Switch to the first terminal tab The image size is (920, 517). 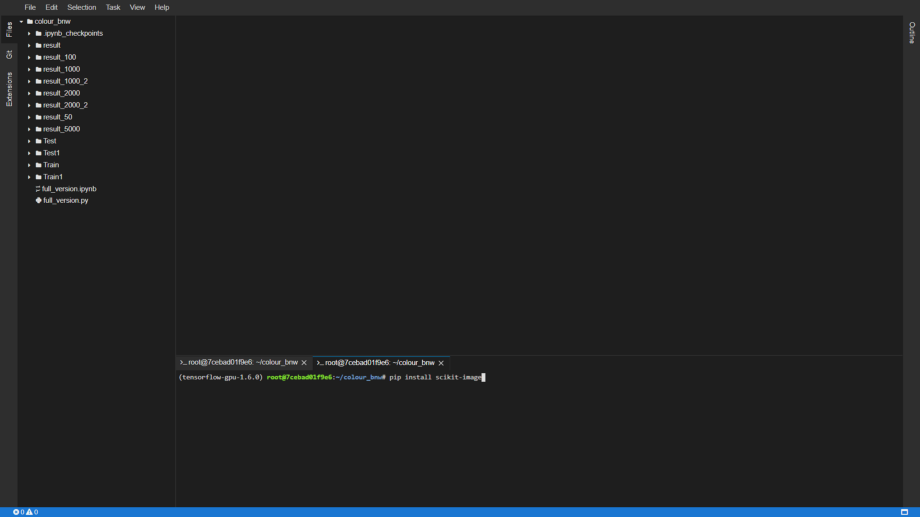click(243, 363)
